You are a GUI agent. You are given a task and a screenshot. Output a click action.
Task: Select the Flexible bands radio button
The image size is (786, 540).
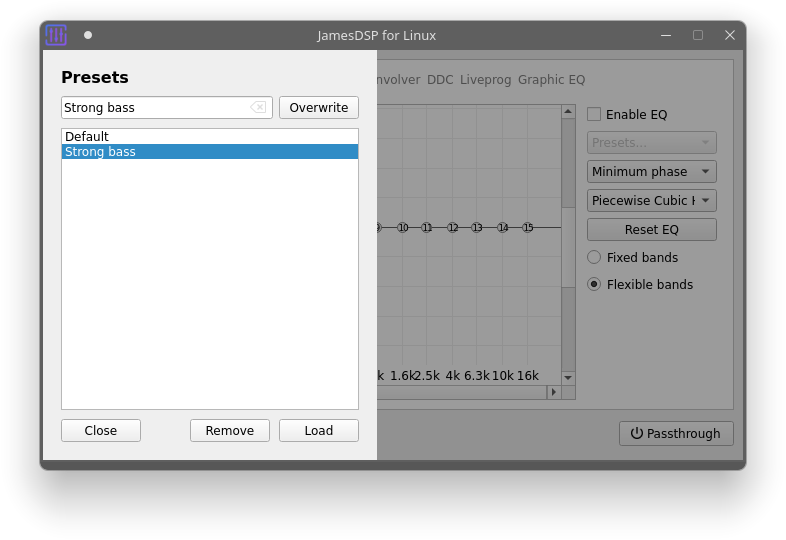tap(594, 284)
